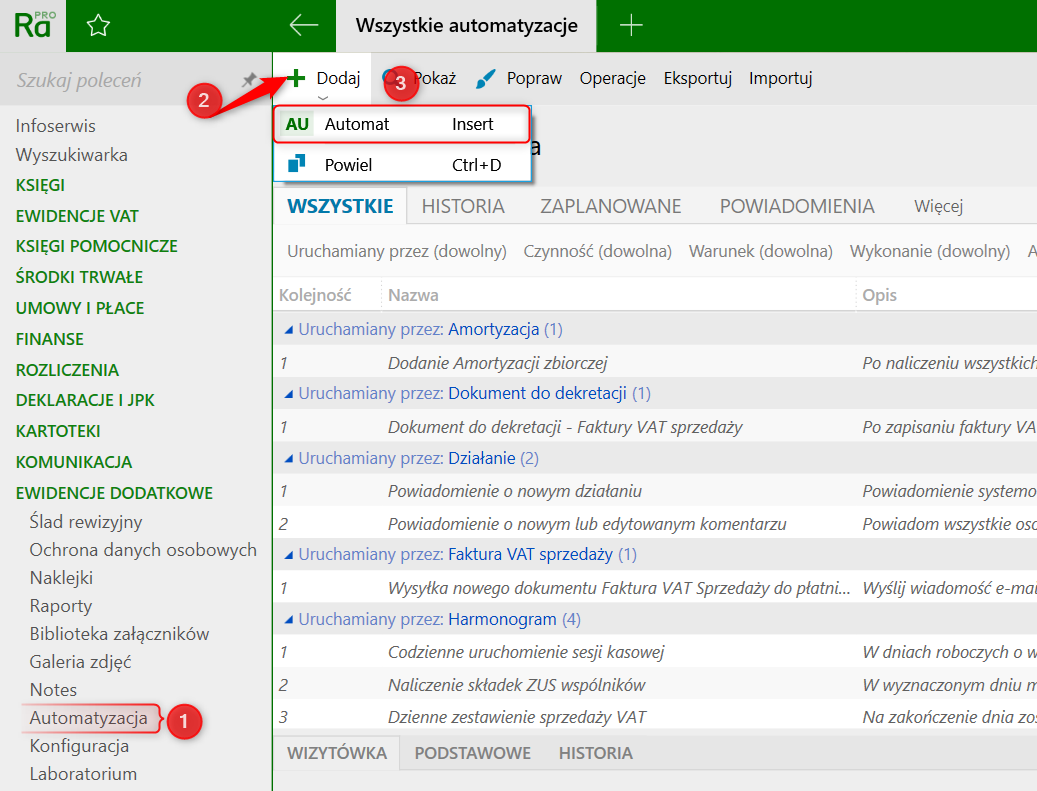Open the Więcej tab menu
1037x791 pixels.
938,206
